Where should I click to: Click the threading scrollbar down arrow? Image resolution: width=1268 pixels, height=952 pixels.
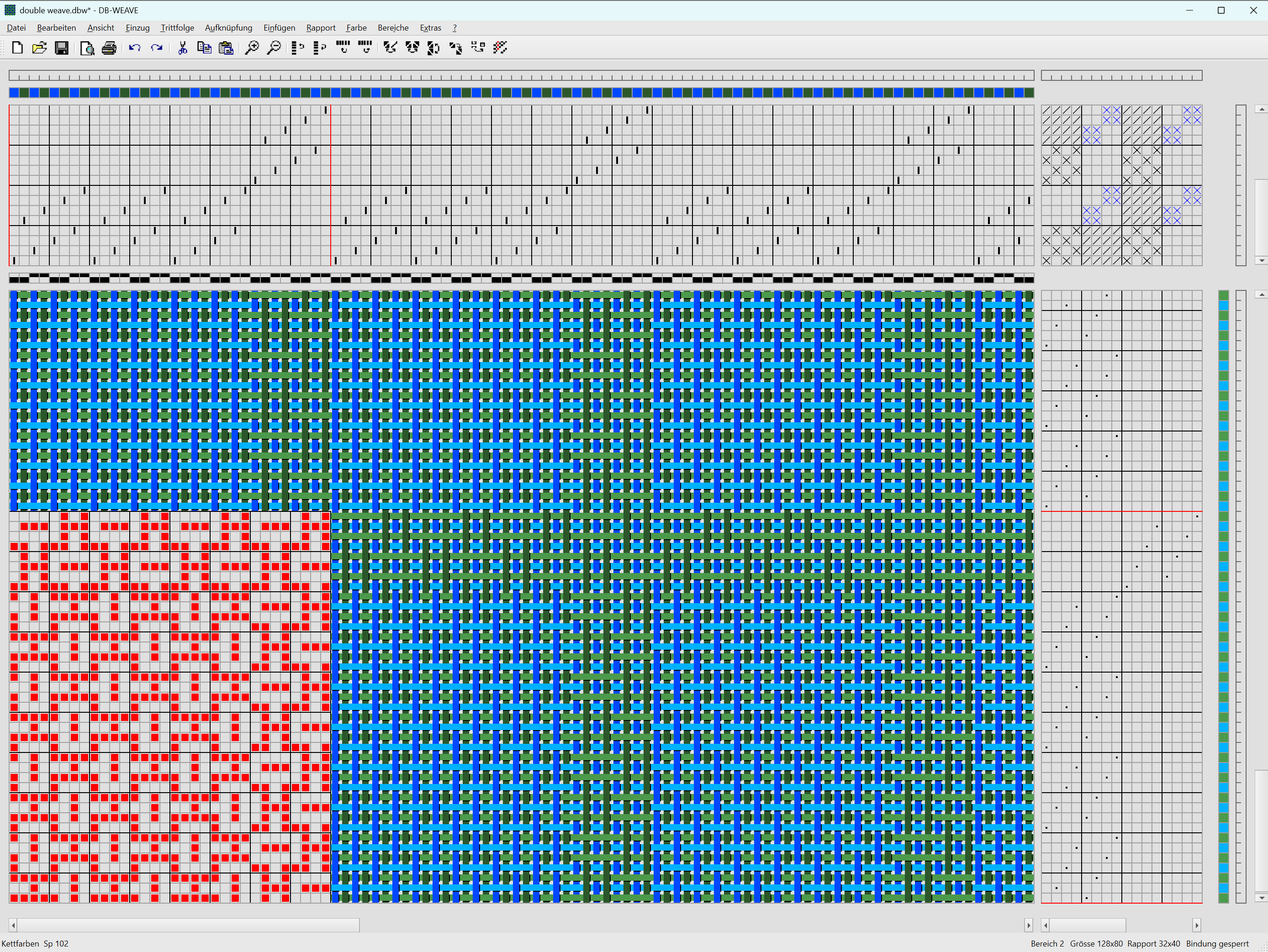point(1262,261)
